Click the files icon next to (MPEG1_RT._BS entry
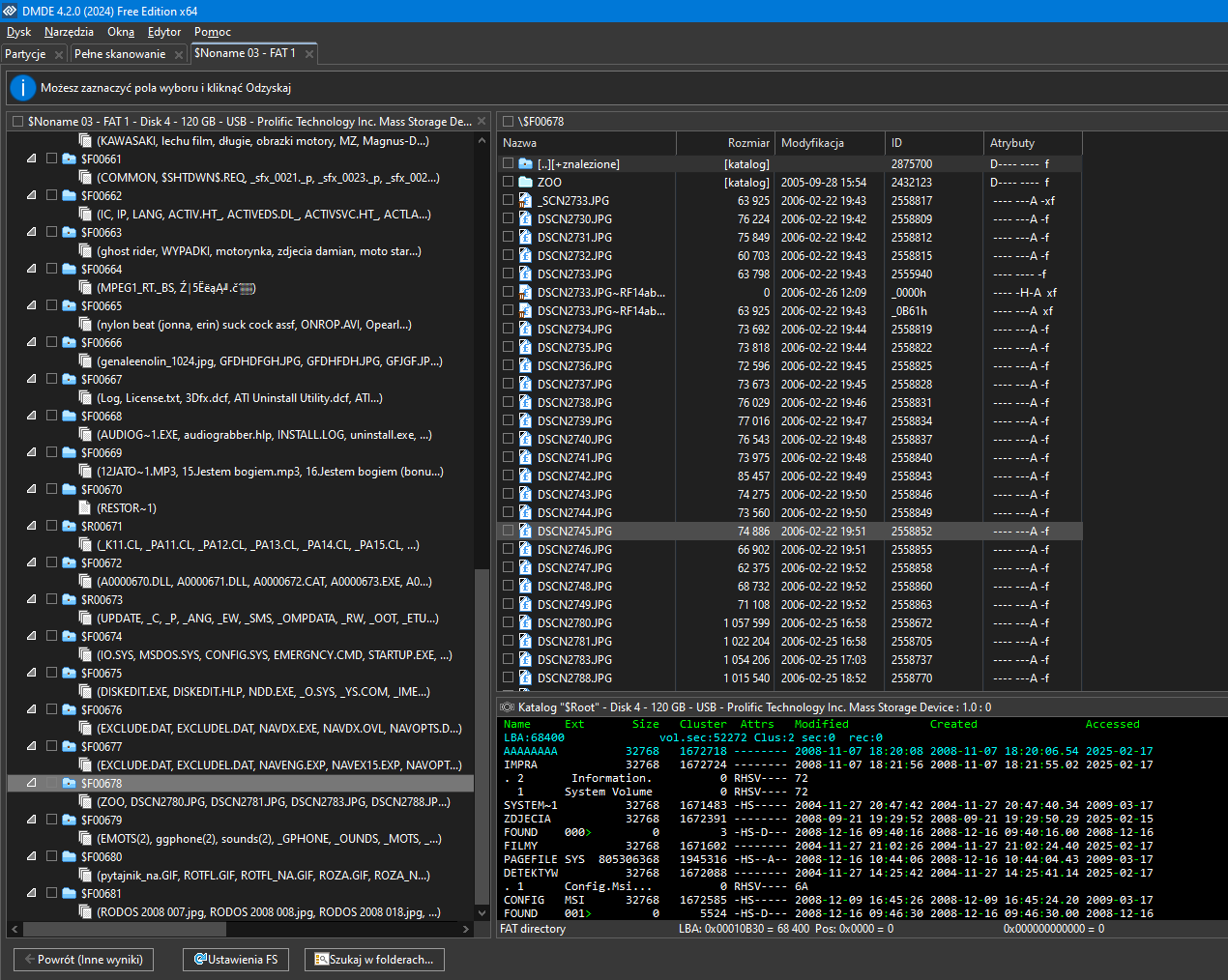Image resolution: width=1228 pixels, height=980 pixels. point(85,287)
